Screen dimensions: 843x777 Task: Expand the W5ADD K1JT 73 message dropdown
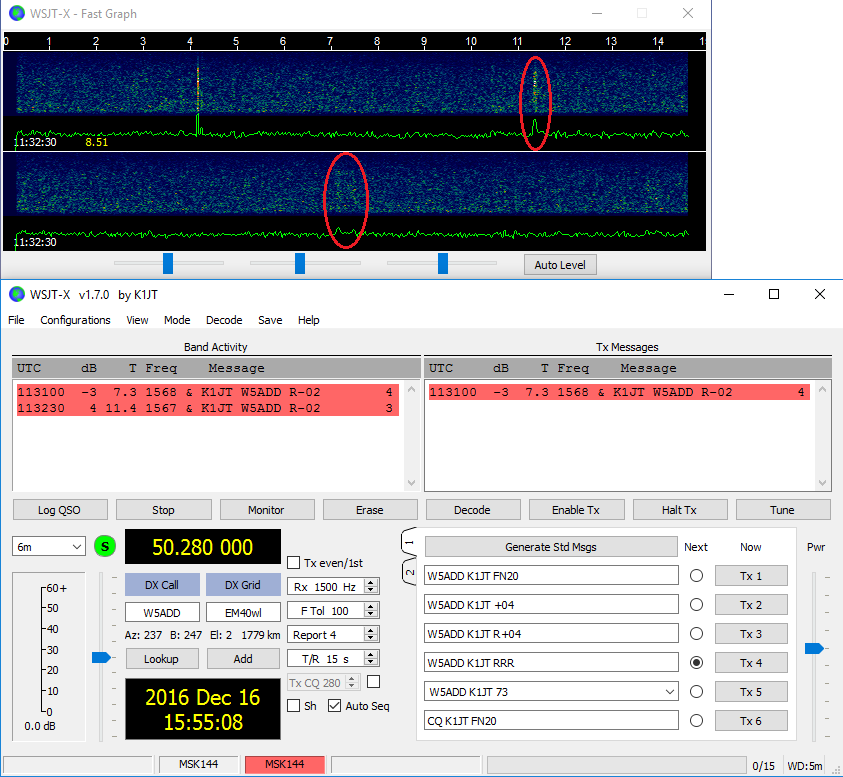669,691
